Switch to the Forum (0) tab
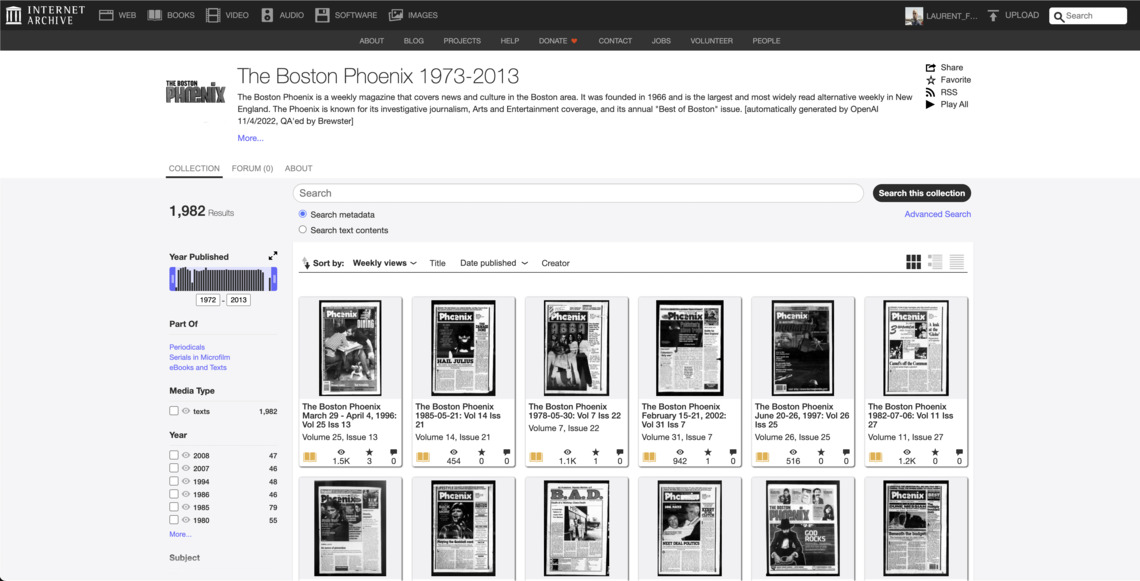 coord(252,168)
